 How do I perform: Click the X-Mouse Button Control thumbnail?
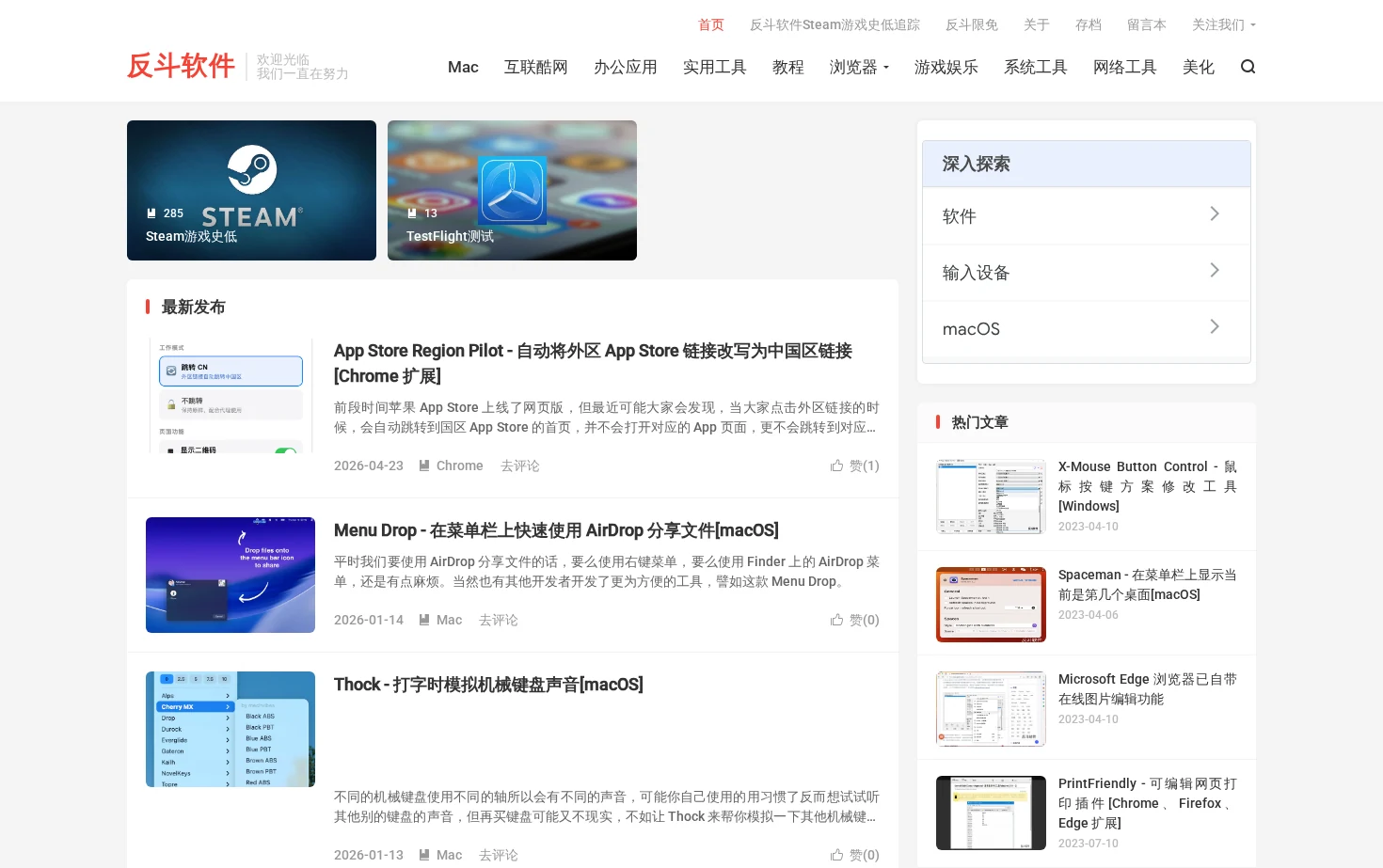point(991,497)
